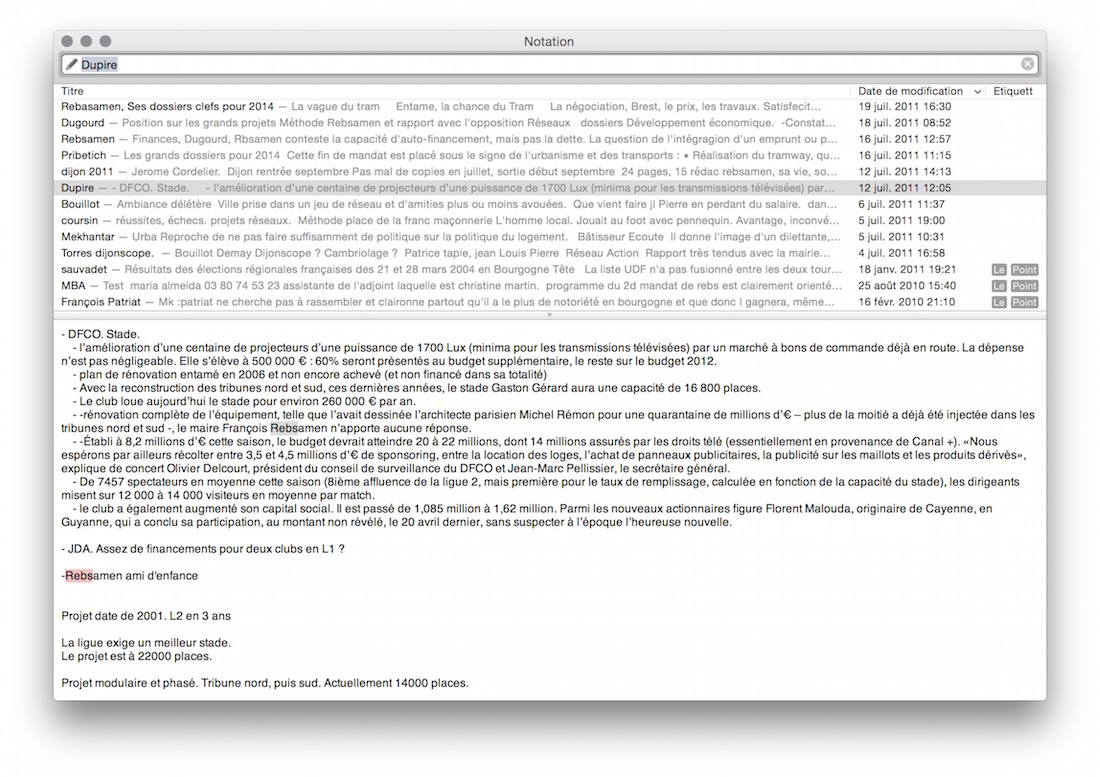The height and width of the screenshot is (777, 1100).
Task: Click the date 19 juil. 2011 16:30
Action: coord(905,107)
